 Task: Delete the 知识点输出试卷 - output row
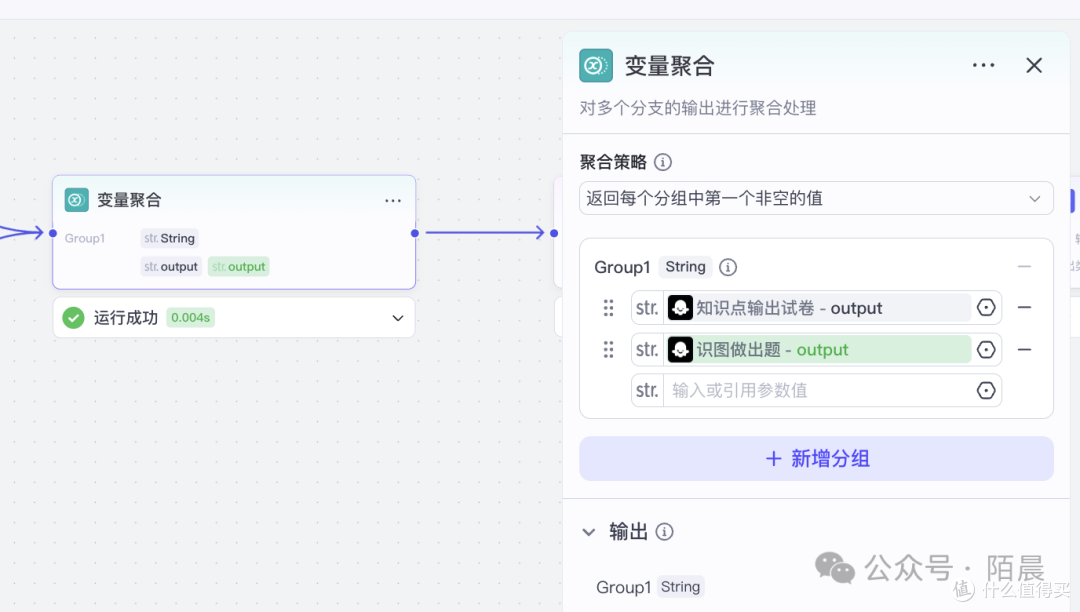click(1024, 308)
